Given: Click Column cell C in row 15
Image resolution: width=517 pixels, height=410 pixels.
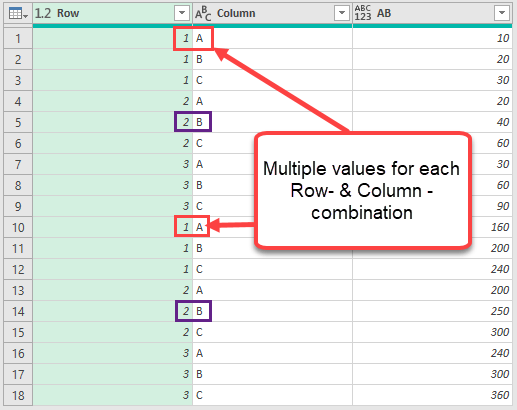Looking at the screenshot, I should click(x=272, y=332).
